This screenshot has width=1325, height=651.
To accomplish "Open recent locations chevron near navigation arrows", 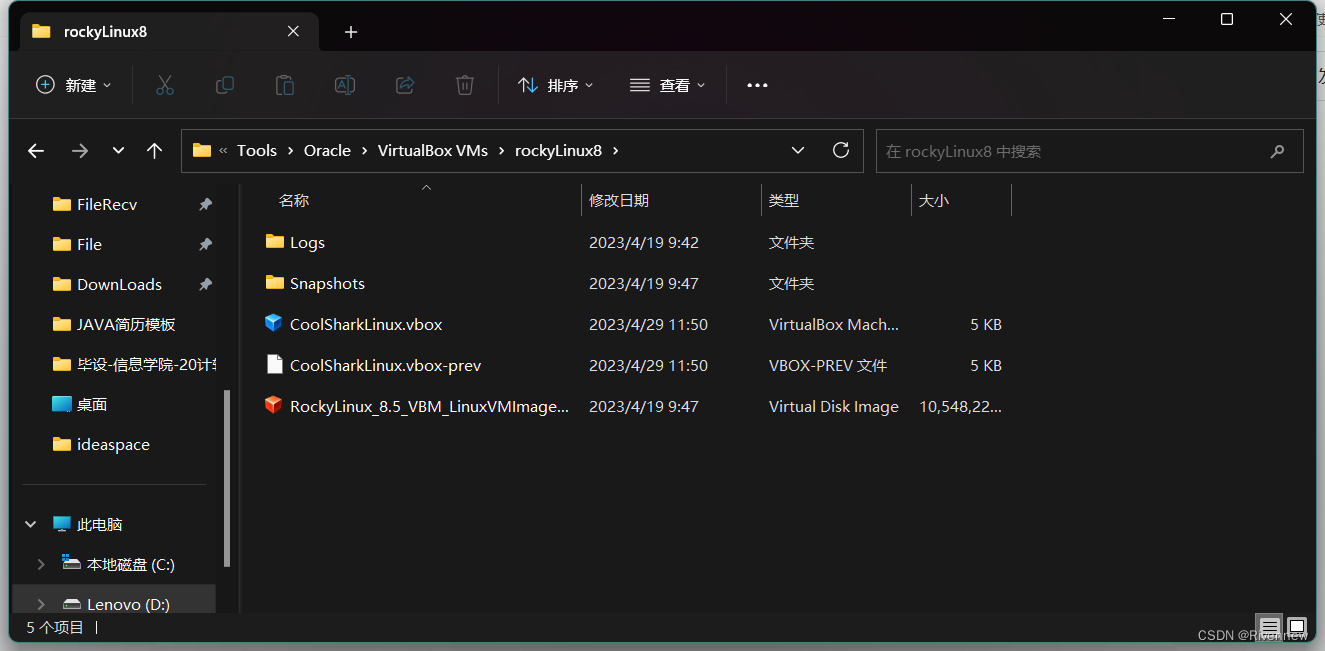I will [x=118, y=151].
